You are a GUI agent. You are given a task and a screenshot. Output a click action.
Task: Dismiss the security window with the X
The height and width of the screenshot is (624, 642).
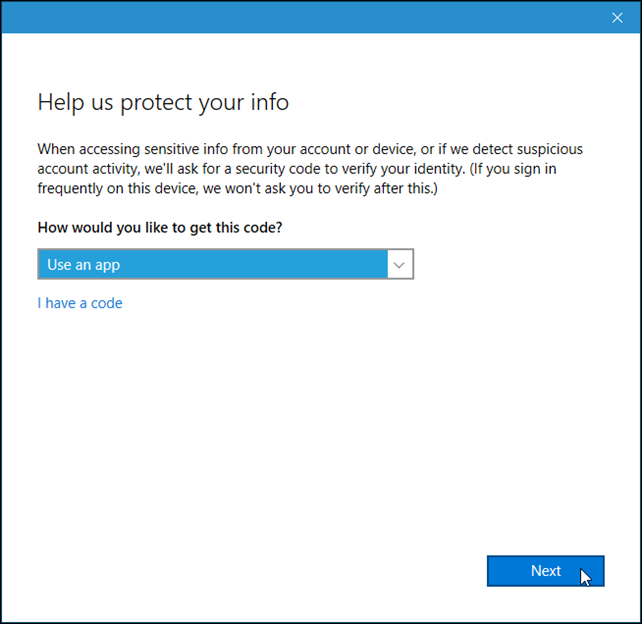pos(617,18)
